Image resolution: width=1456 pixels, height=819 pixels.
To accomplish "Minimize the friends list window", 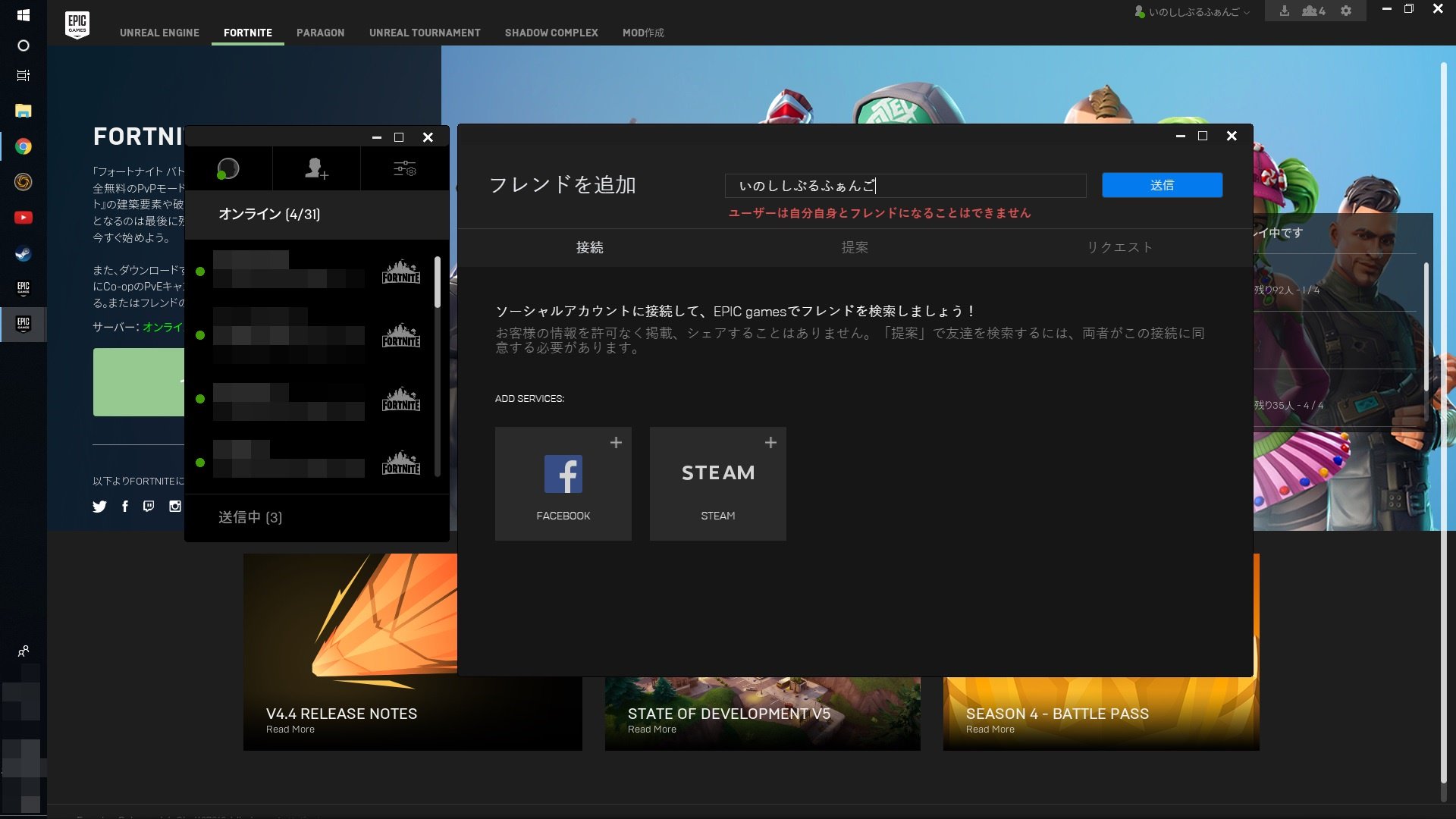I will pyautogui.click(x=377, y=137).
